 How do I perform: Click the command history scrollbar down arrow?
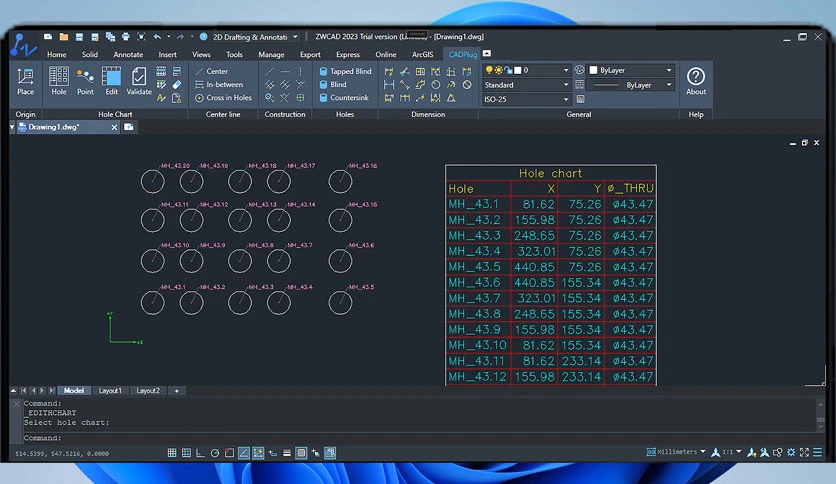821,426
